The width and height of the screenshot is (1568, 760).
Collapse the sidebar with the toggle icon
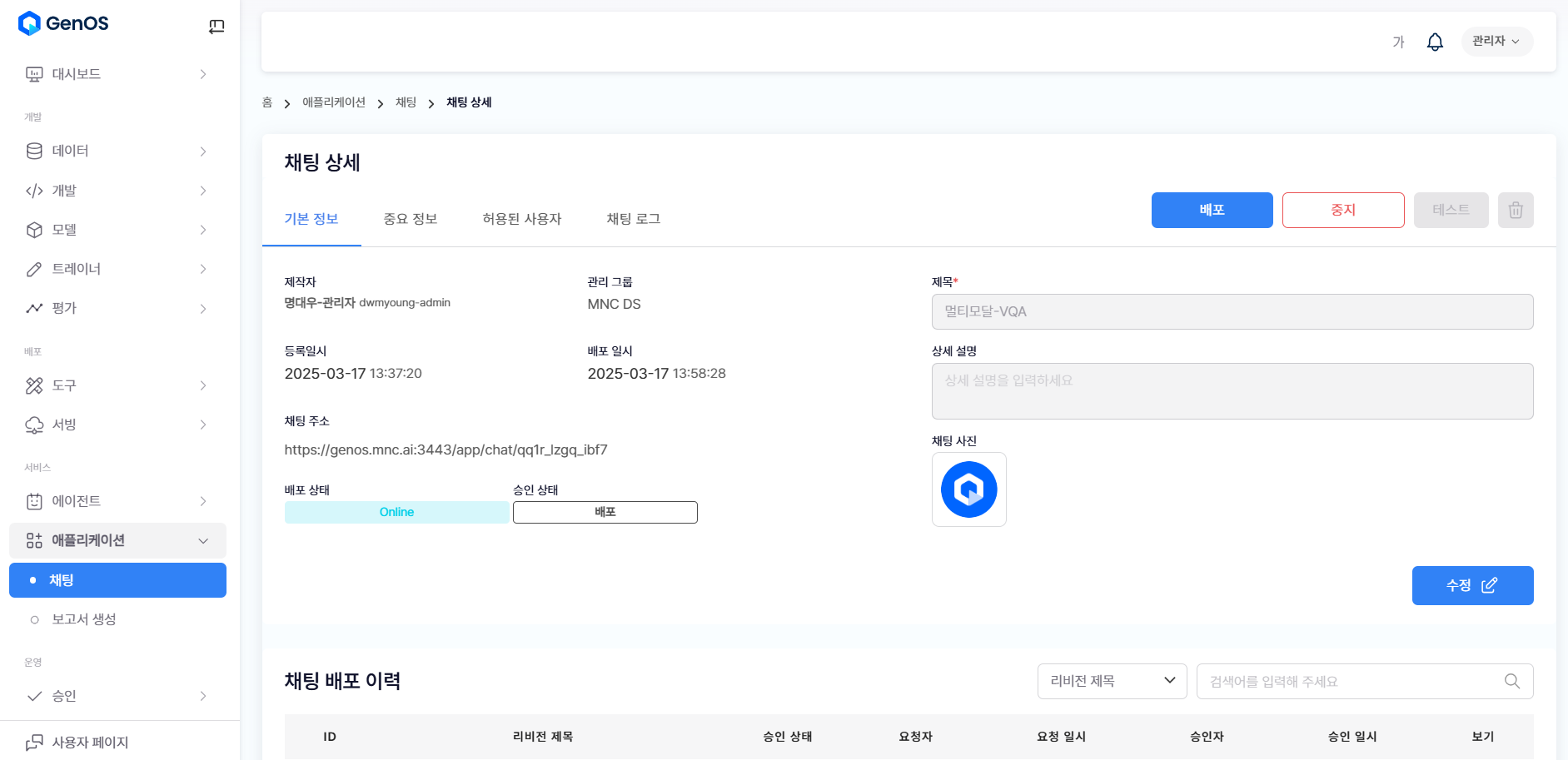pos(217,27)
